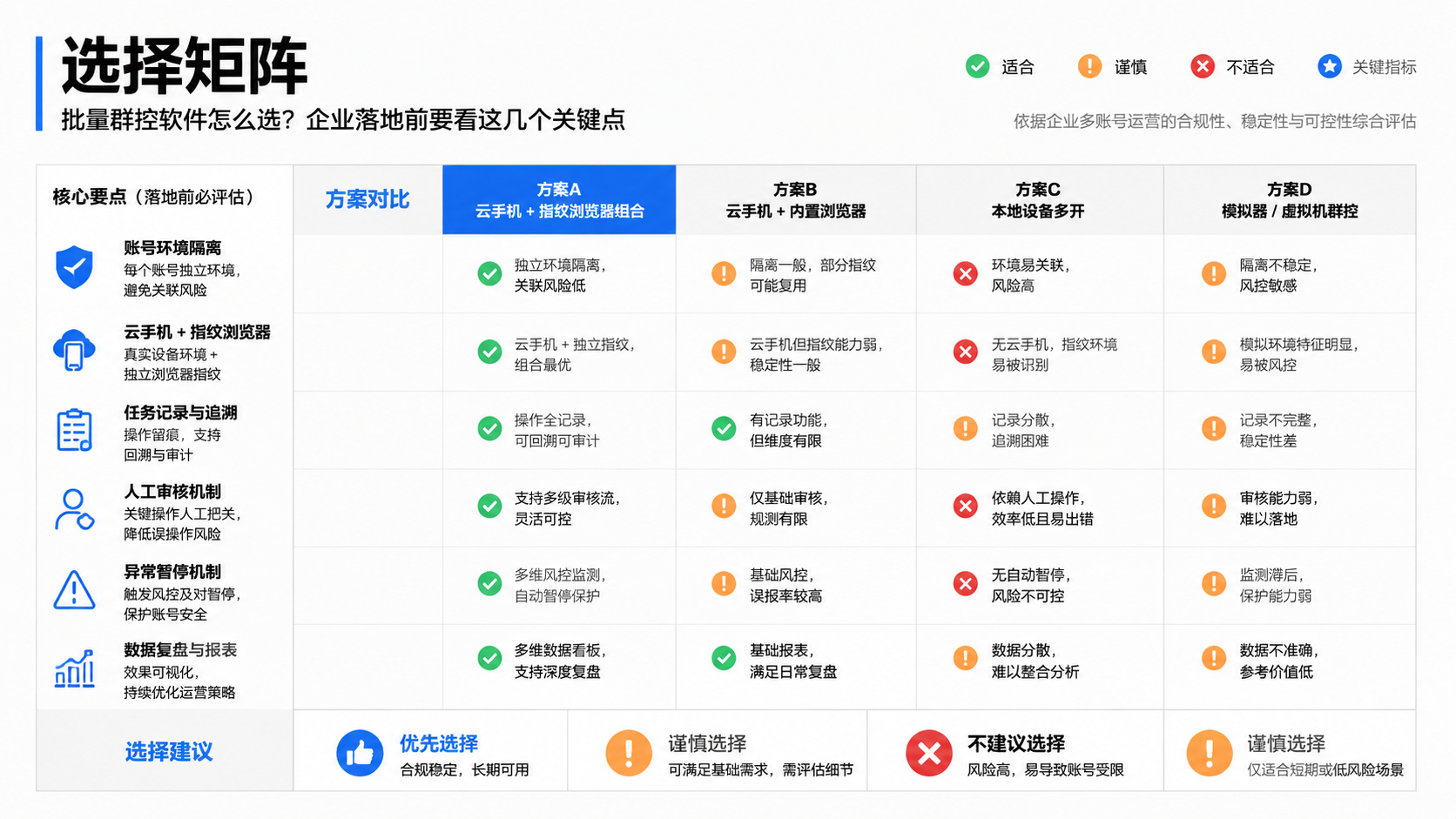Viewport: 1456px width, 819px height.
Task: Click the 选择建议 row label
Action: point(169,751)
